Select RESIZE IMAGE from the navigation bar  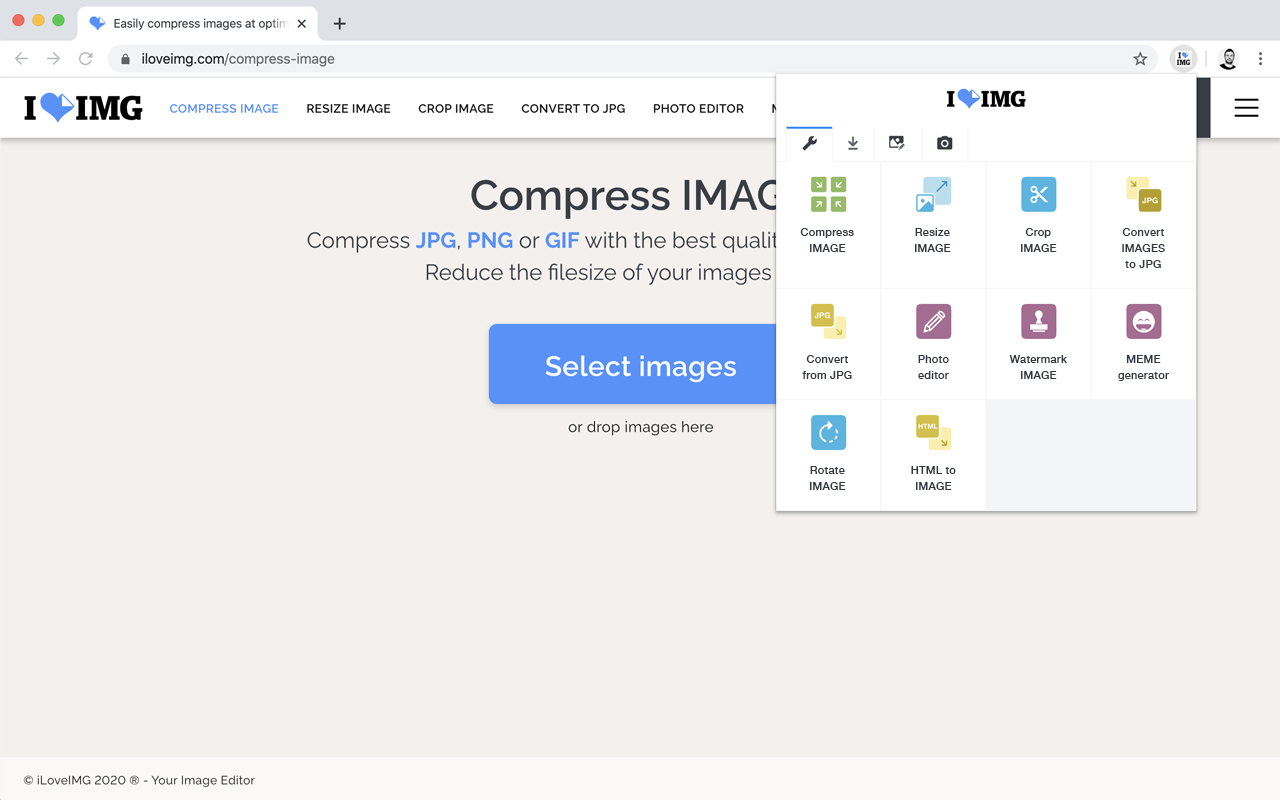coord(348,108)
